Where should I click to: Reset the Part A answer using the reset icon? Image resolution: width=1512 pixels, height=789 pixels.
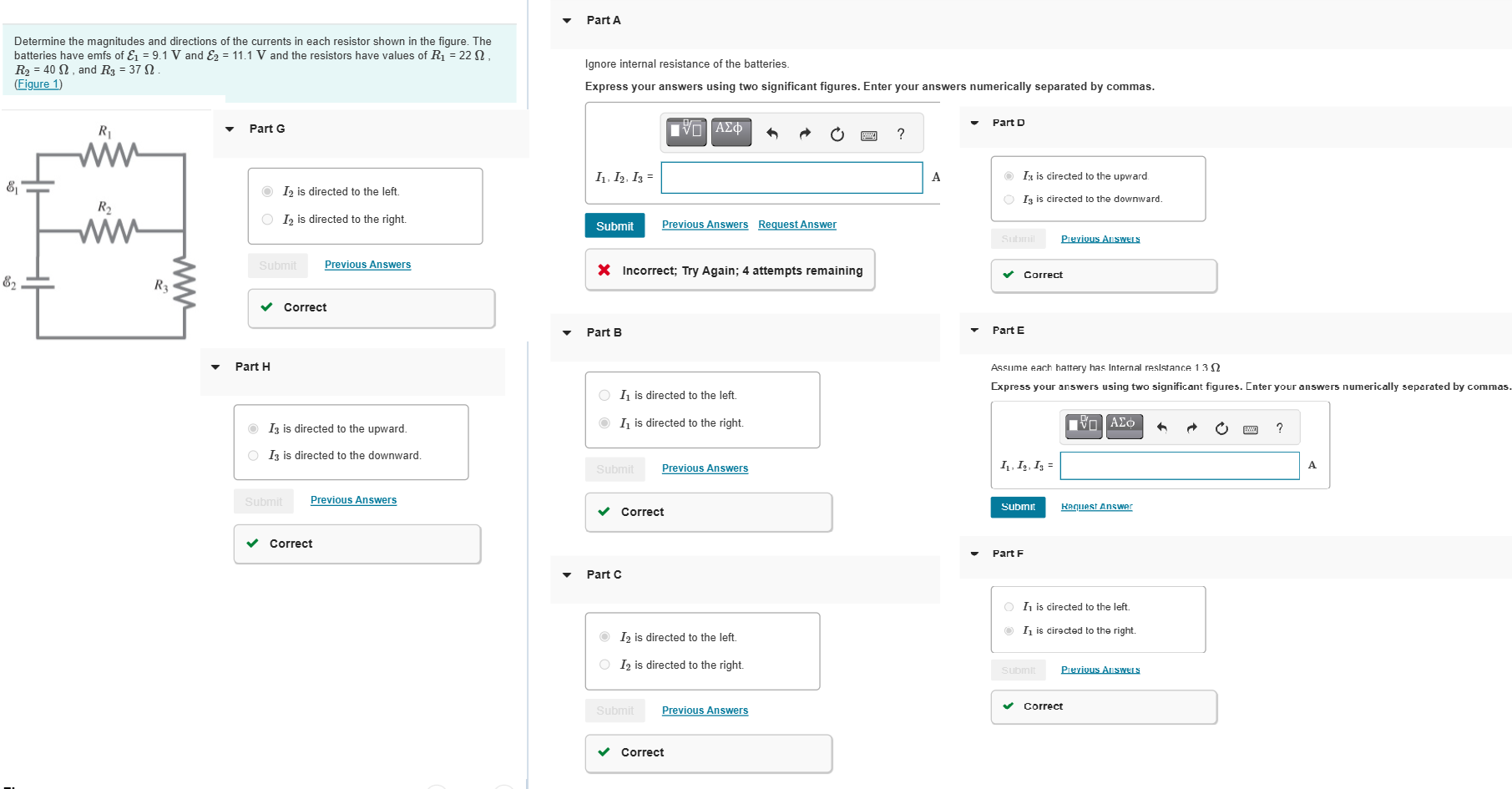coord(837,134)
